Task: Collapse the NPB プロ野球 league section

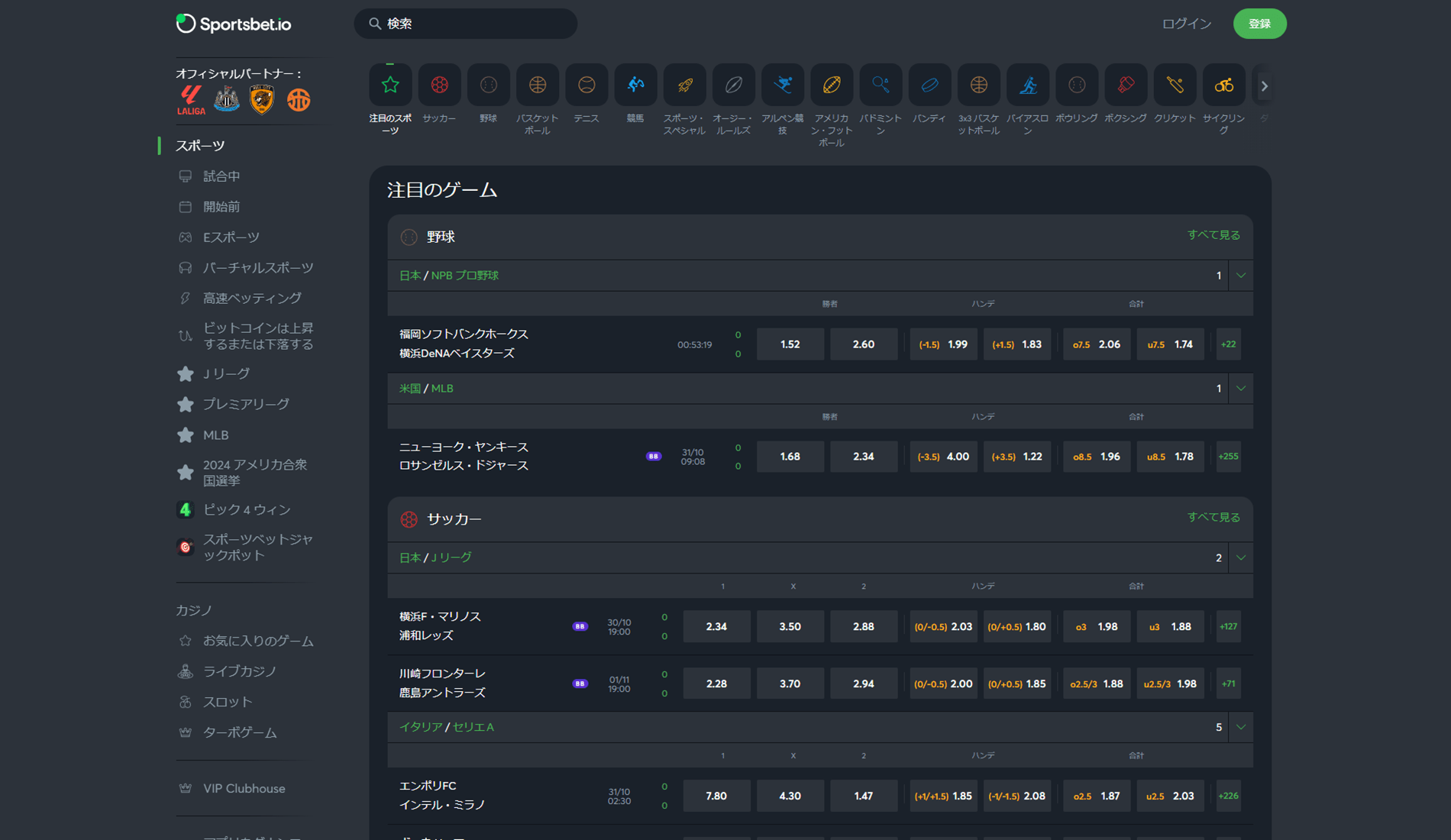Action: [1241, 276]
